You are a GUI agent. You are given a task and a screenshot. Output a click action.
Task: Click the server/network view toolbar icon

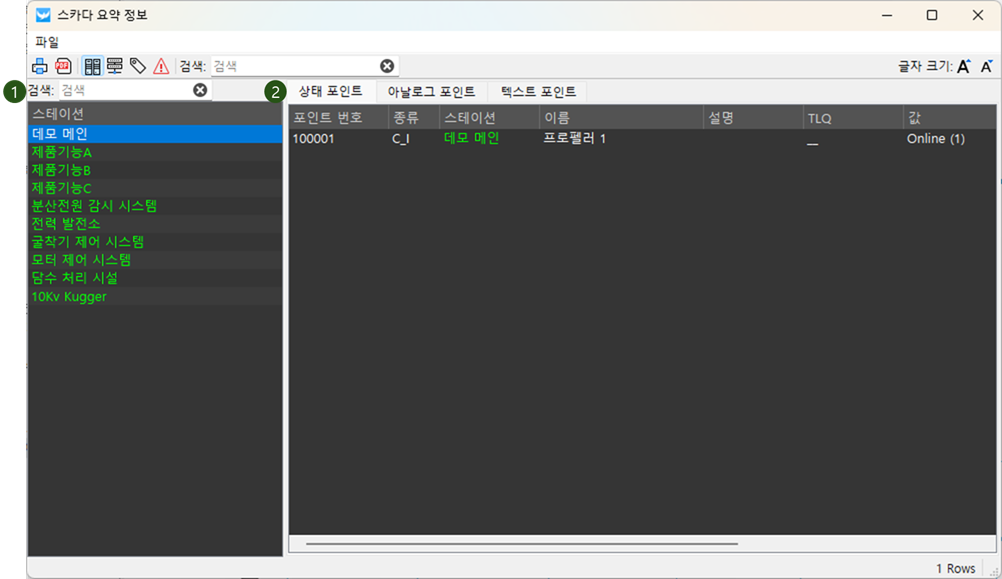(x=114, y=66)
